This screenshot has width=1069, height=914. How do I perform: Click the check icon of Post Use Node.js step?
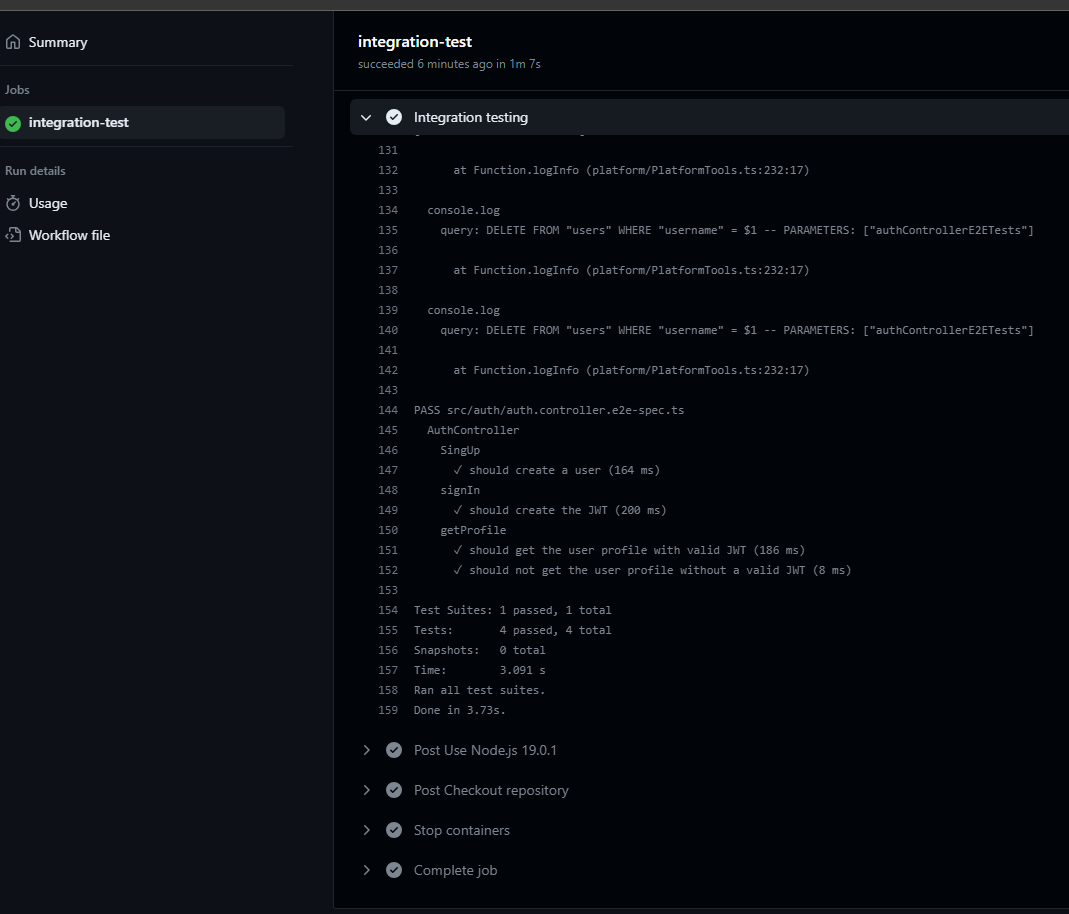point(394,750)
